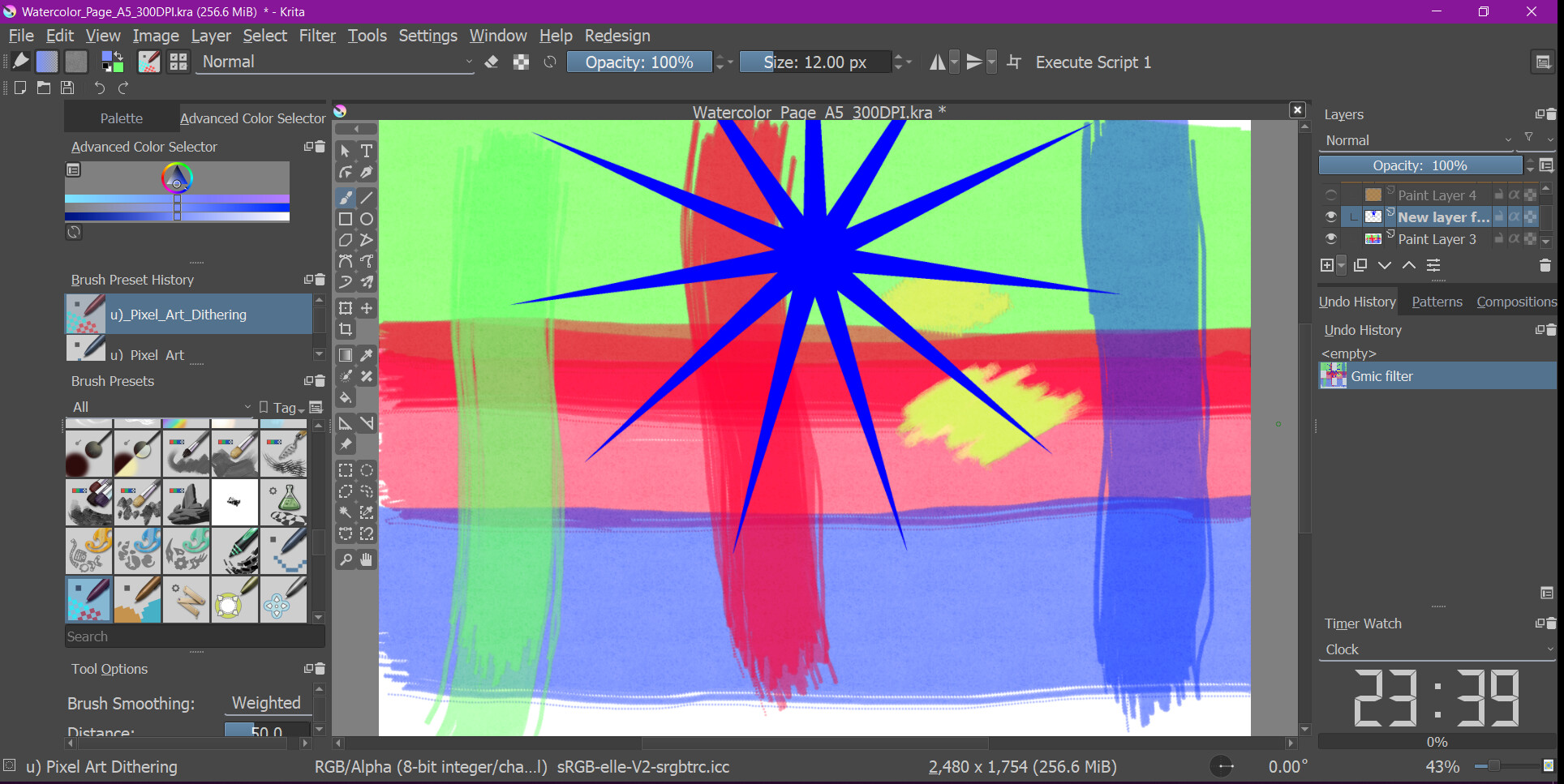The image size is (1564, 784).
Task: Select the Text tool in toolbox
Action: 367,151
